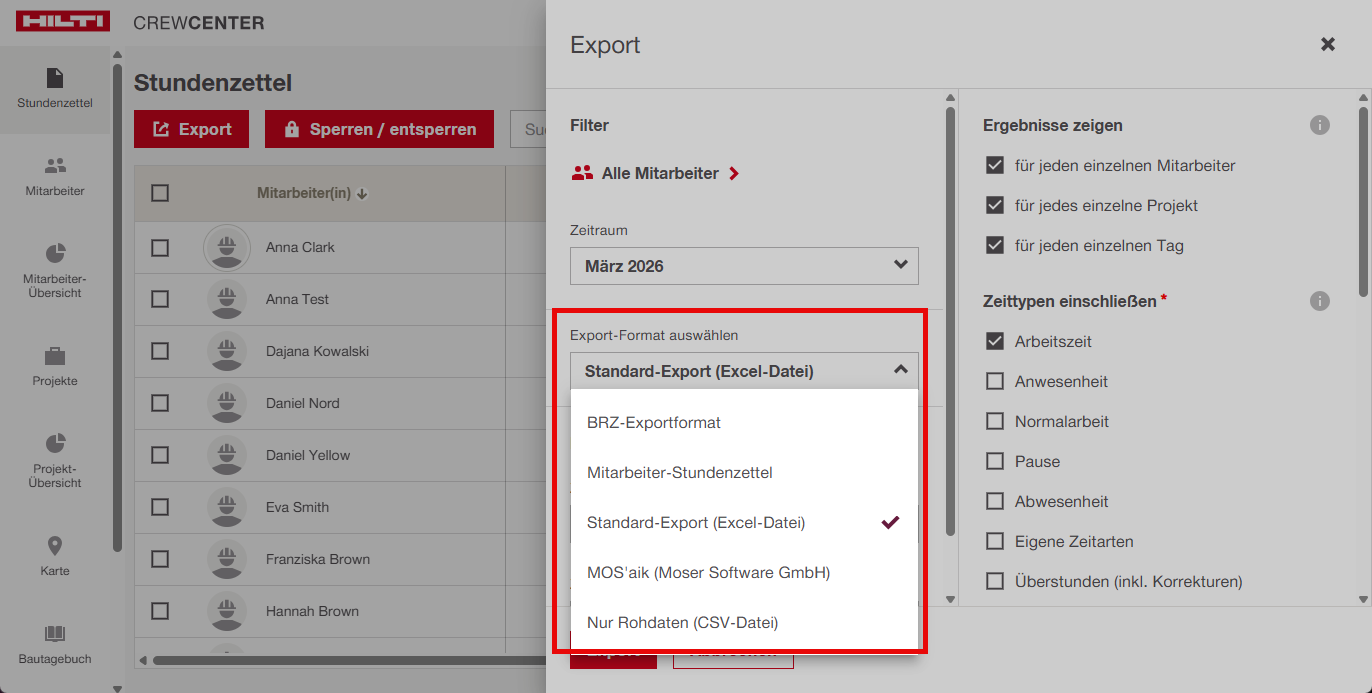The image size is (1372, 693).
Task: Click info icon beside Zeittypen einschließen
Action: (x=1319, y=301)
